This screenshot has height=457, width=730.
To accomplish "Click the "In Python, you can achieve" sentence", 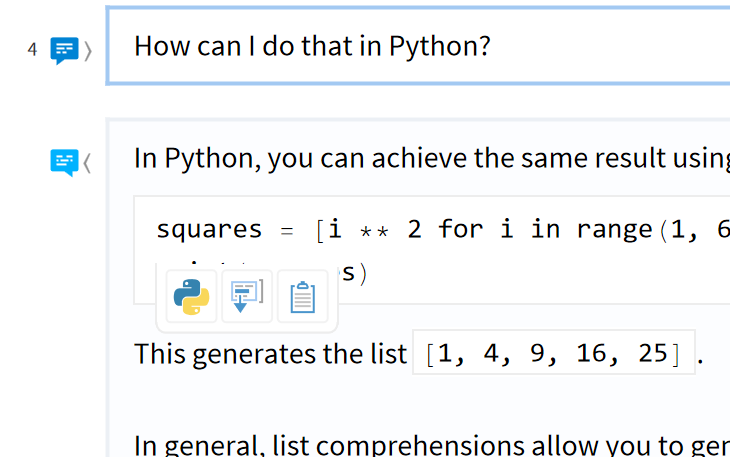I will coord(432,159).
